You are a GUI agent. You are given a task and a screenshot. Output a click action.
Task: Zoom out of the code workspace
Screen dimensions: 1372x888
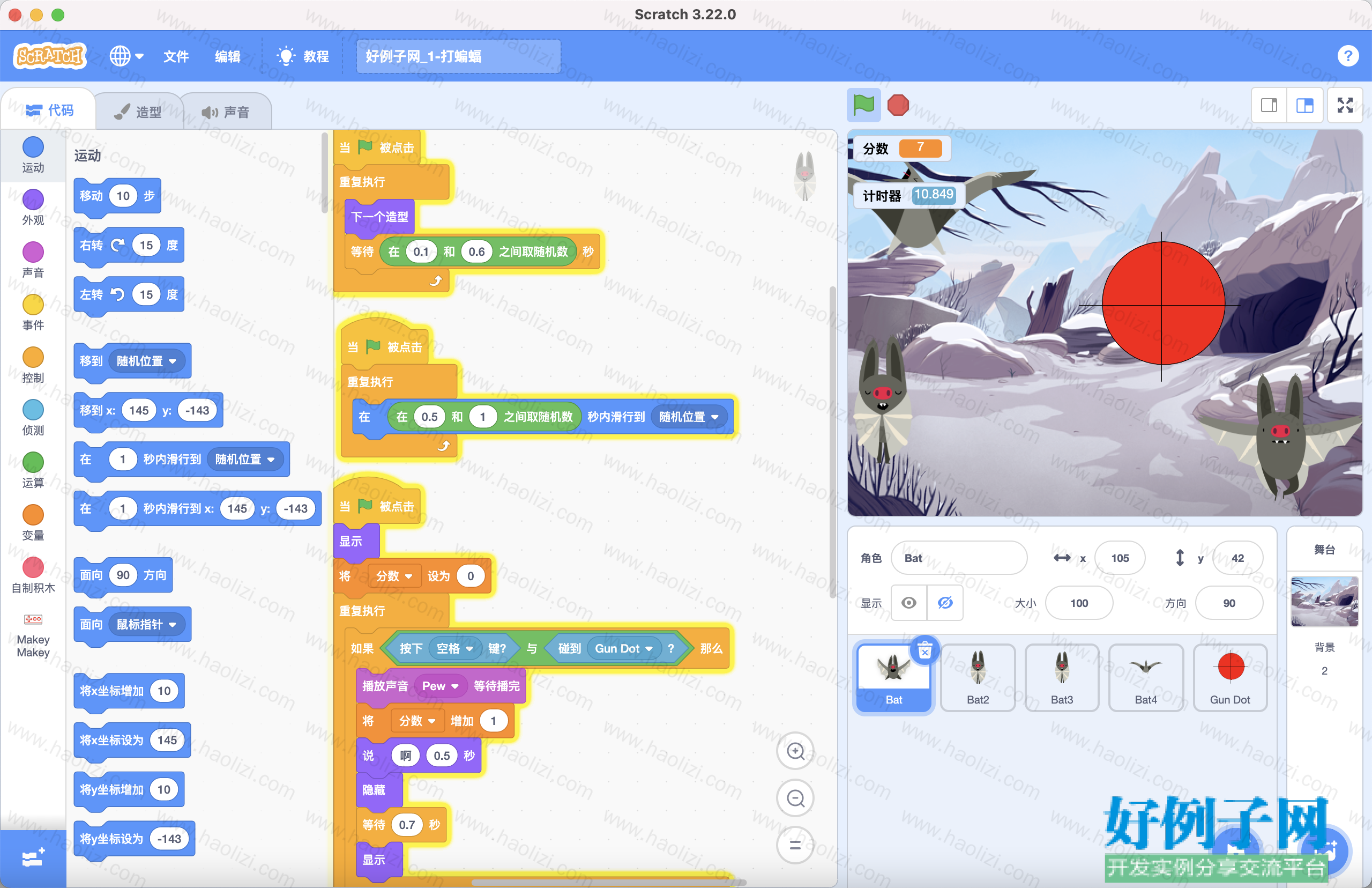795,798
